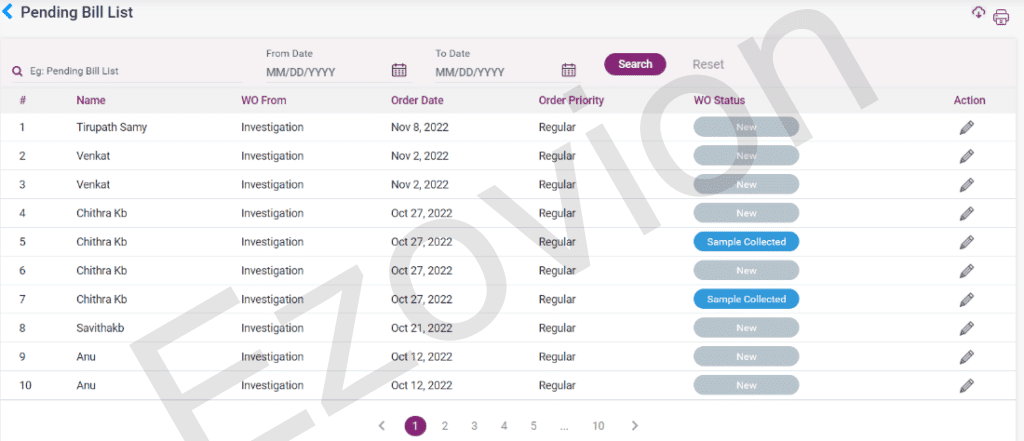Viewport: 1024px width, 441px height.
Task: Sort by Name column header
Action: pyautogui.click(x=91, y=101)
